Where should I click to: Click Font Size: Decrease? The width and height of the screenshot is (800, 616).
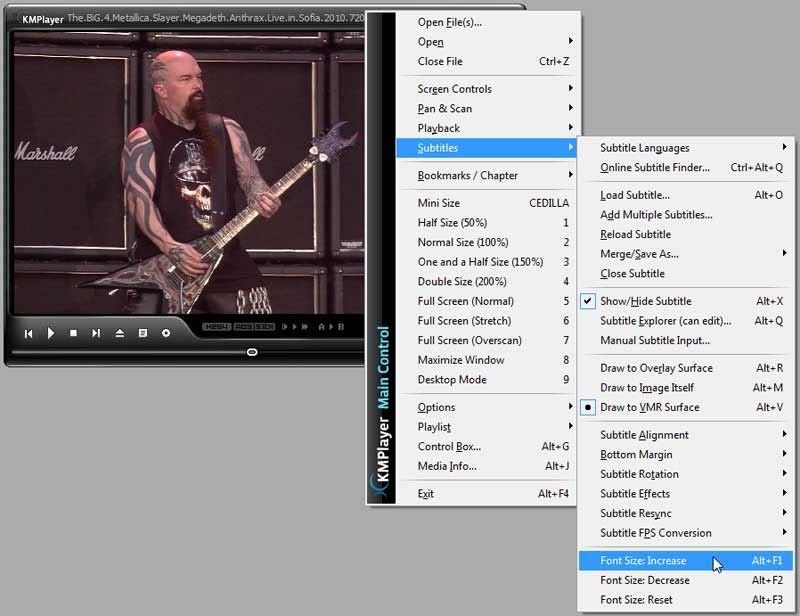[x=684, y=580]
